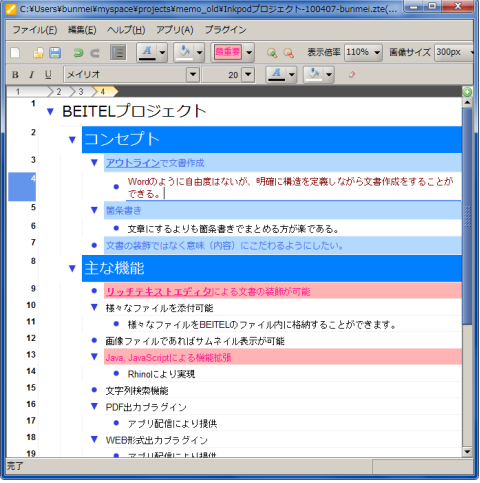
Task: Click the gray redo arrow
Action: [x=95, y=53]
